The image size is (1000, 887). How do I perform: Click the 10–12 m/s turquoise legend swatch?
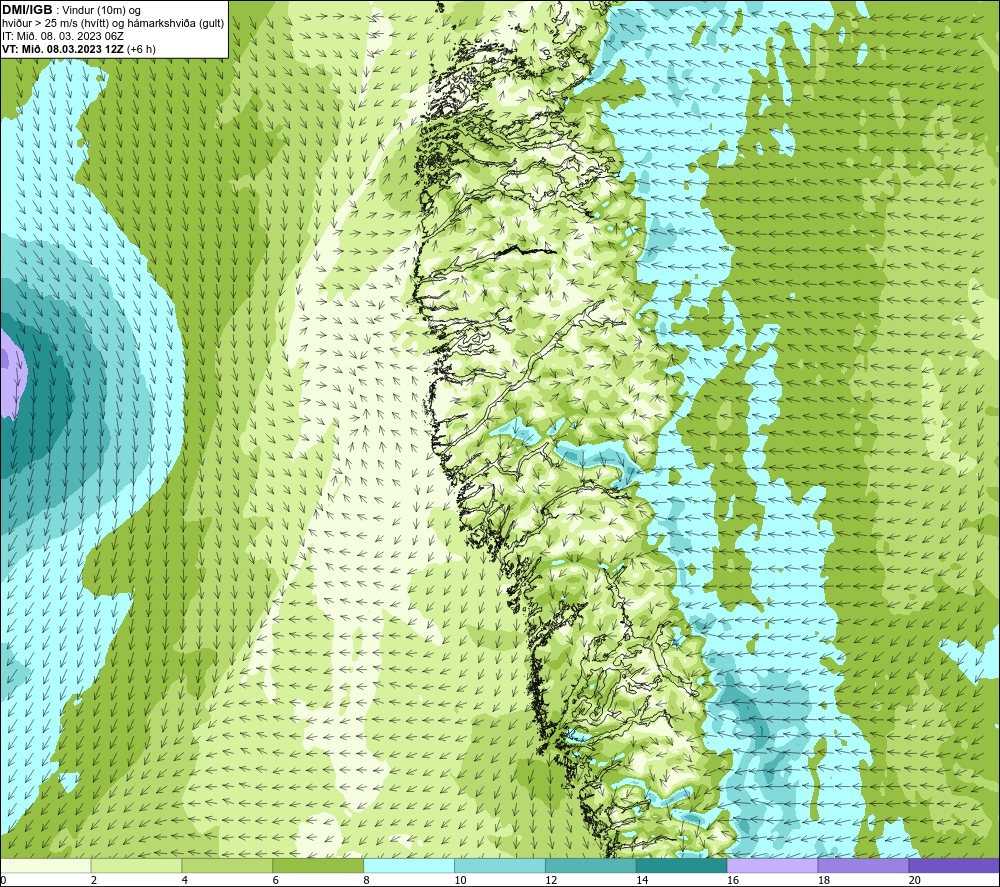(x=500, y=865)
